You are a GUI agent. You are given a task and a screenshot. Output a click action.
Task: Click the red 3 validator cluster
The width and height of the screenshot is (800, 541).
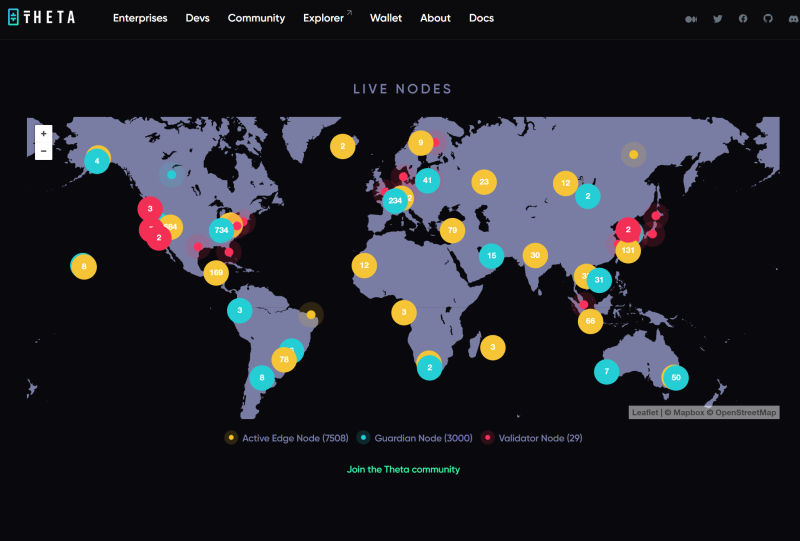(x=150, y=209)
